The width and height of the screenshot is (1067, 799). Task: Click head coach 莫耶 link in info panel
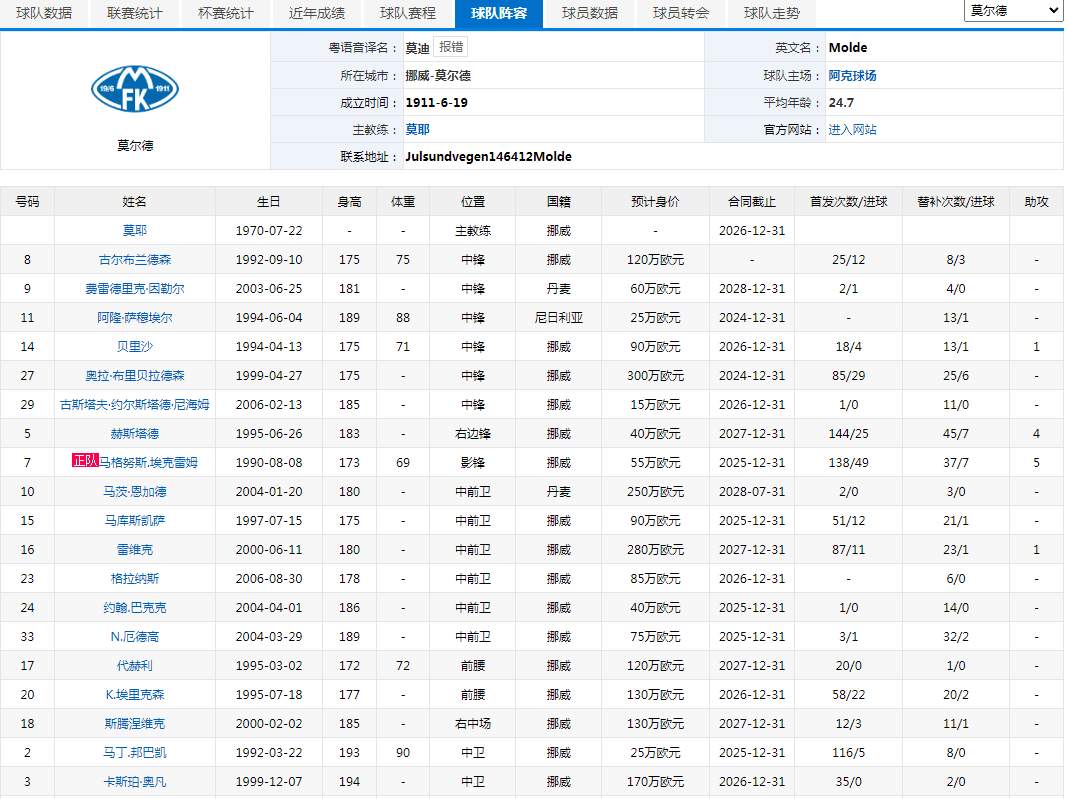(x=417, y=129)
